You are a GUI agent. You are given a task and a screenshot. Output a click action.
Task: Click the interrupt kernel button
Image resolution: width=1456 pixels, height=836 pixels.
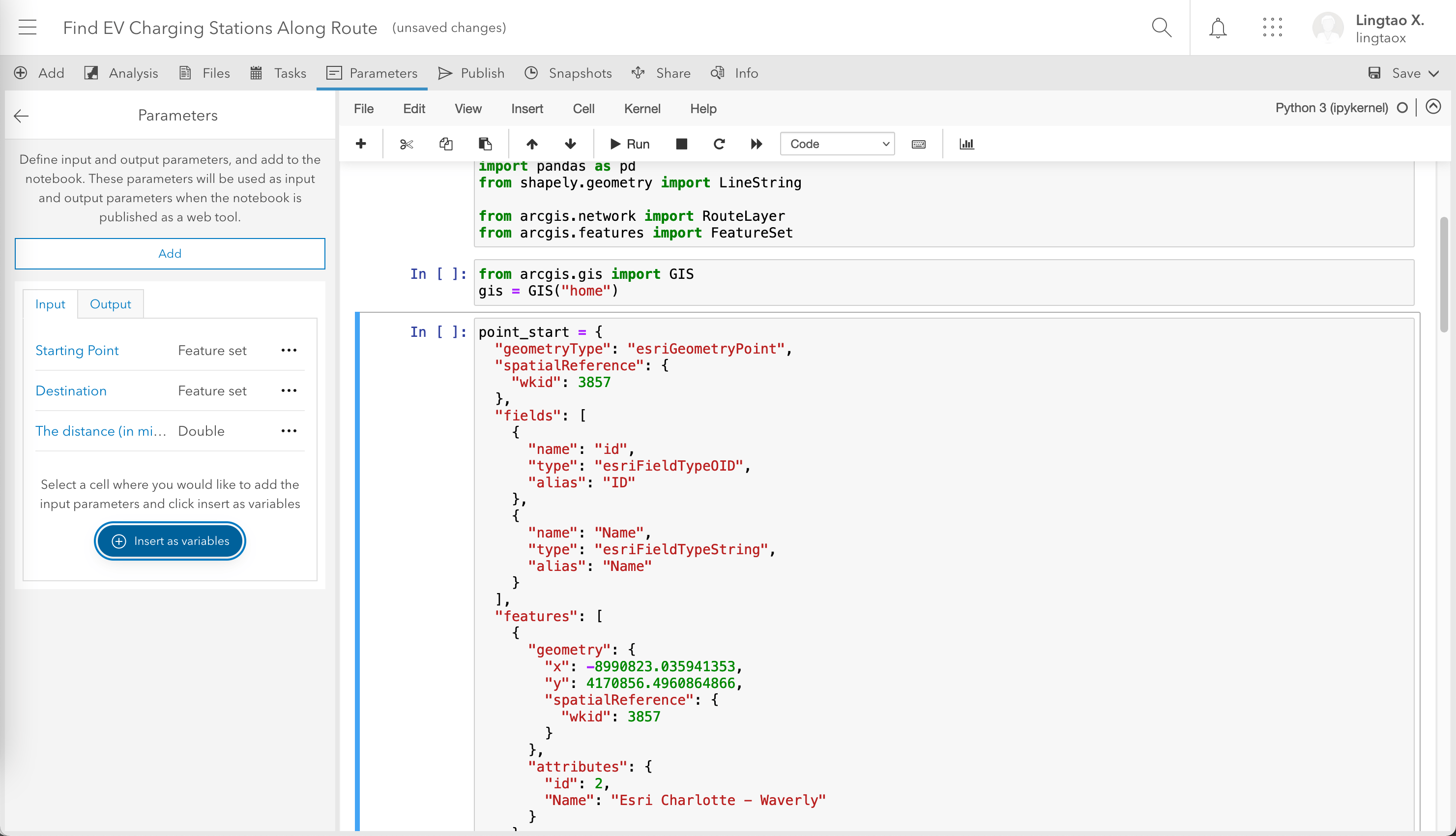(x=680, y=143)
